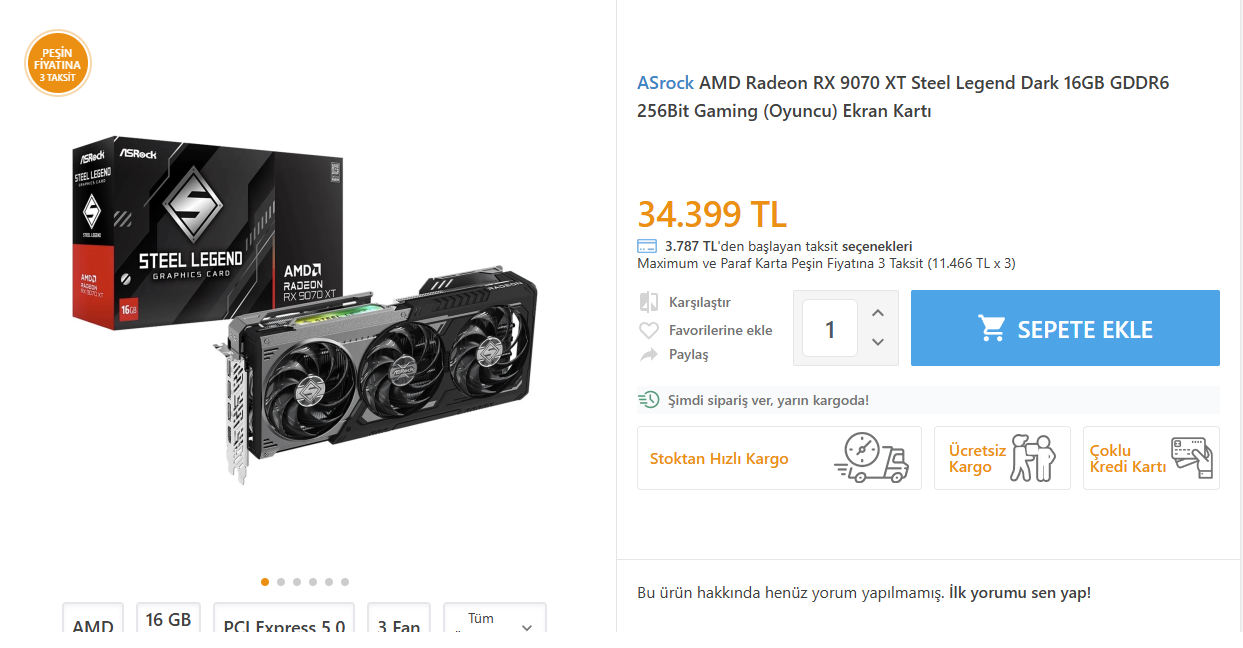1243x648 pixels.
Task: Increase quantity with the up arrow
Action: (878, 313)
